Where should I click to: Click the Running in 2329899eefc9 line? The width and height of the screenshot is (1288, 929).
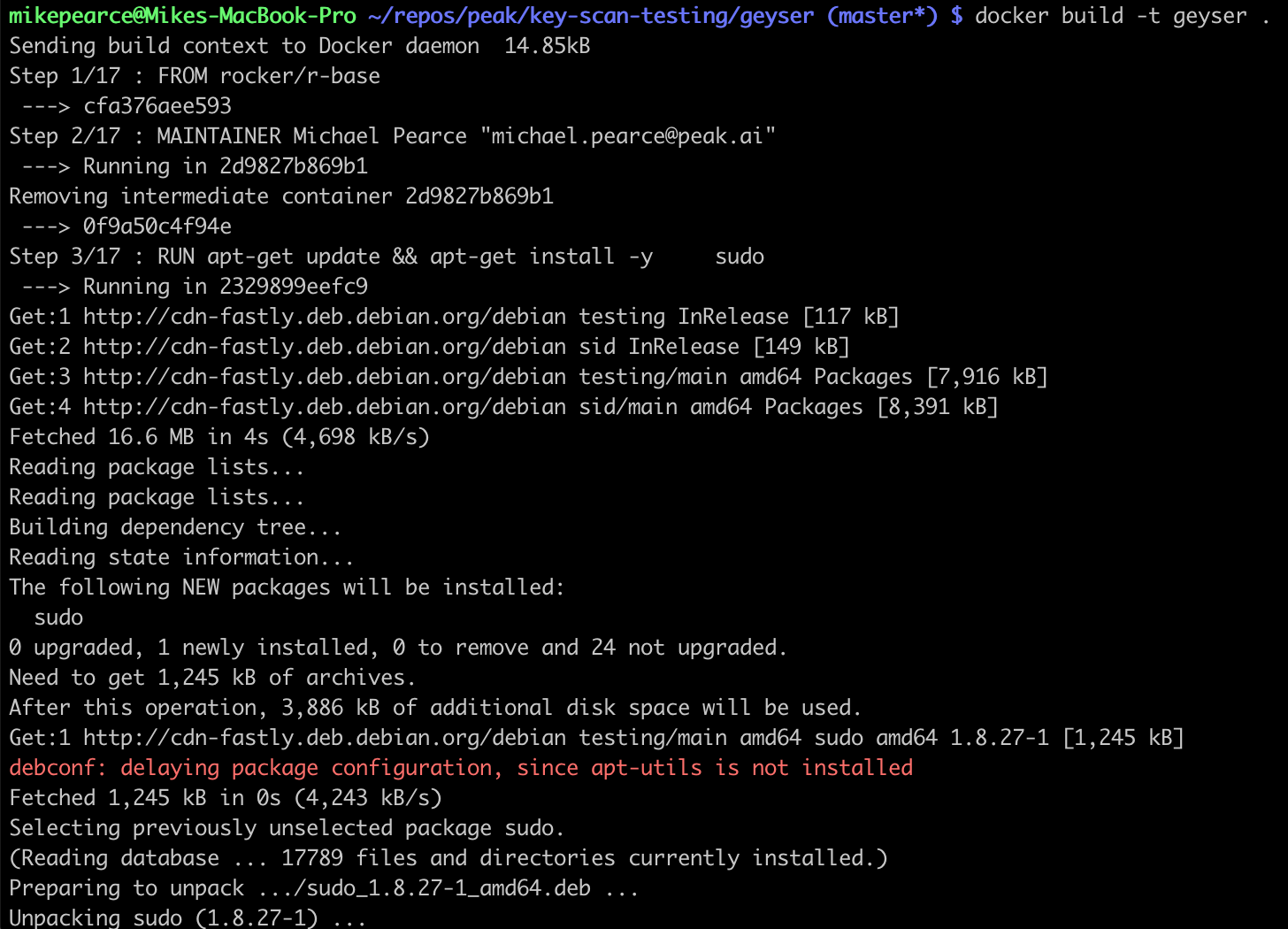tap(195, 287)
